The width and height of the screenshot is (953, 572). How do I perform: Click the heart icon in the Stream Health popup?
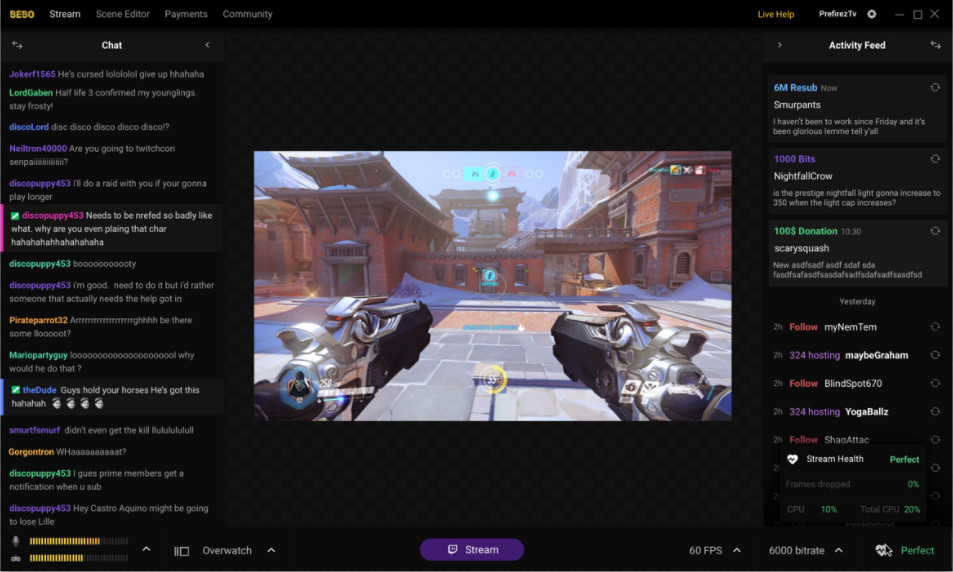click(x=792, y=460)
